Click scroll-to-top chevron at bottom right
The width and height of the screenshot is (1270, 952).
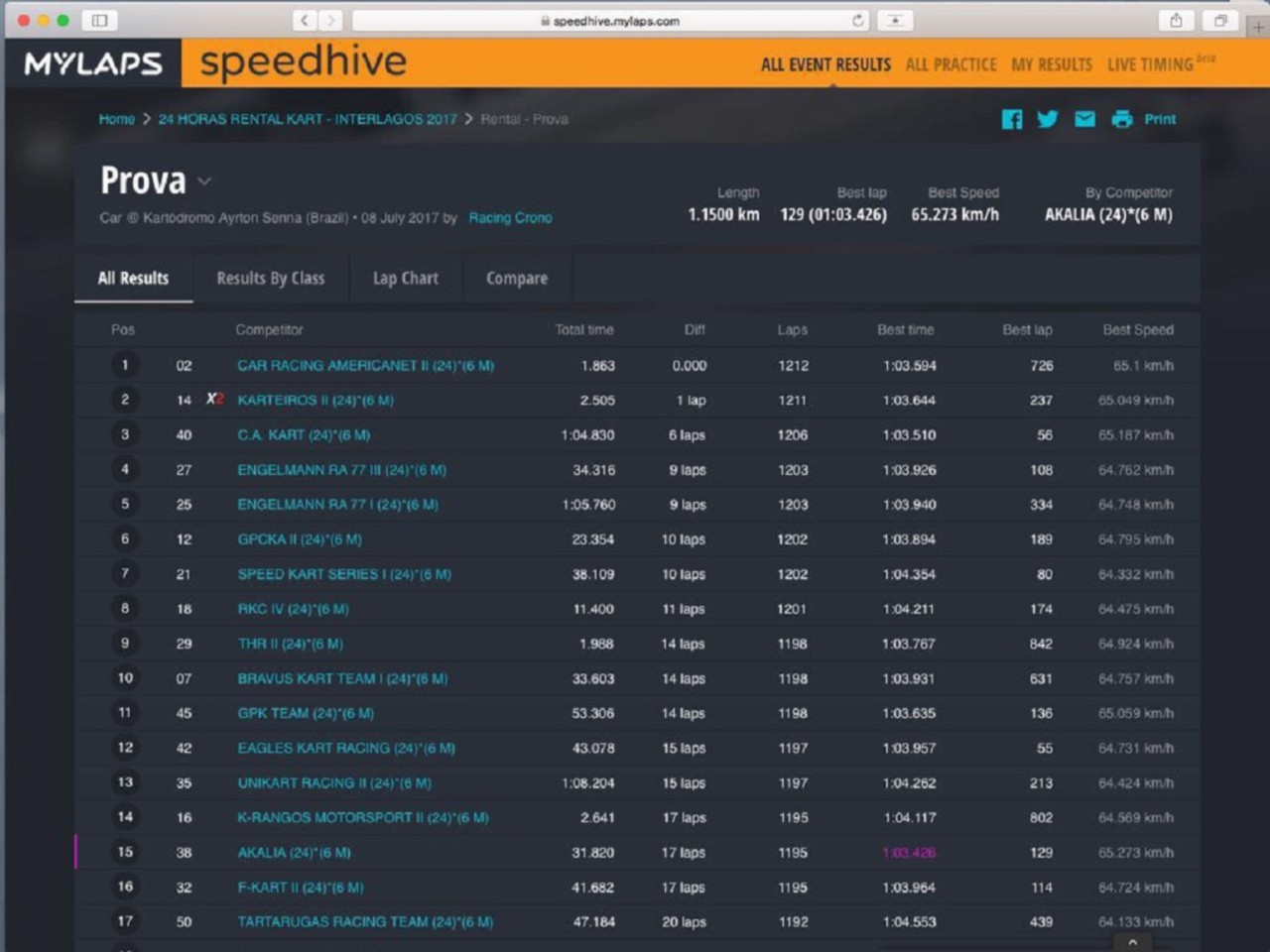tap(1132, 942)
